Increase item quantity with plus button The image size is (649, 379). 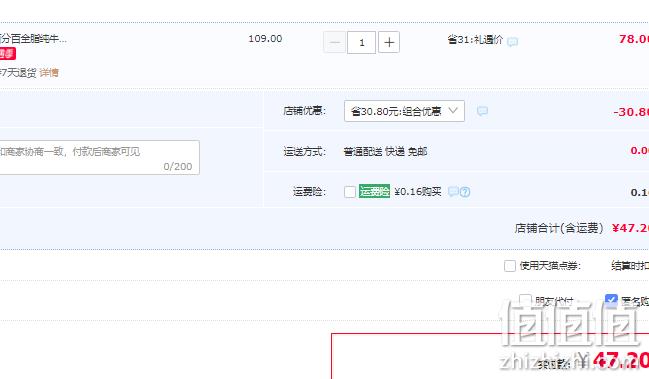[x=389, y=42]
